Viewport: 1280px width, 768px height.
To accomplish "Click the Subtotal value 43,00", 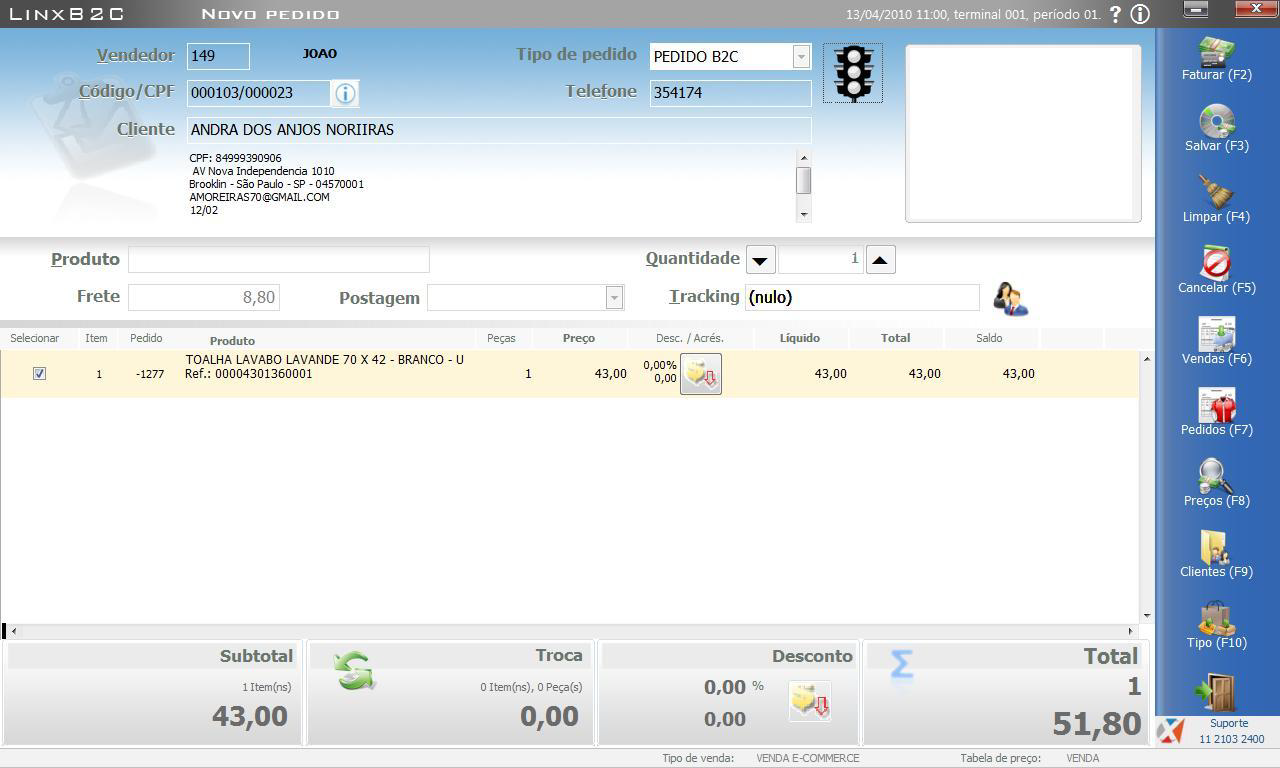I will pyautogui.click(x=250, y=716).
